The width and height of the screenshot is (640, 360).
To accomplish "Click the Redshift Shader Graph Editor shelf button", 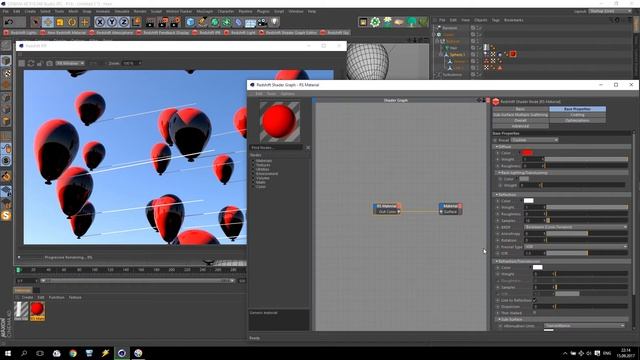I will 288,32.
